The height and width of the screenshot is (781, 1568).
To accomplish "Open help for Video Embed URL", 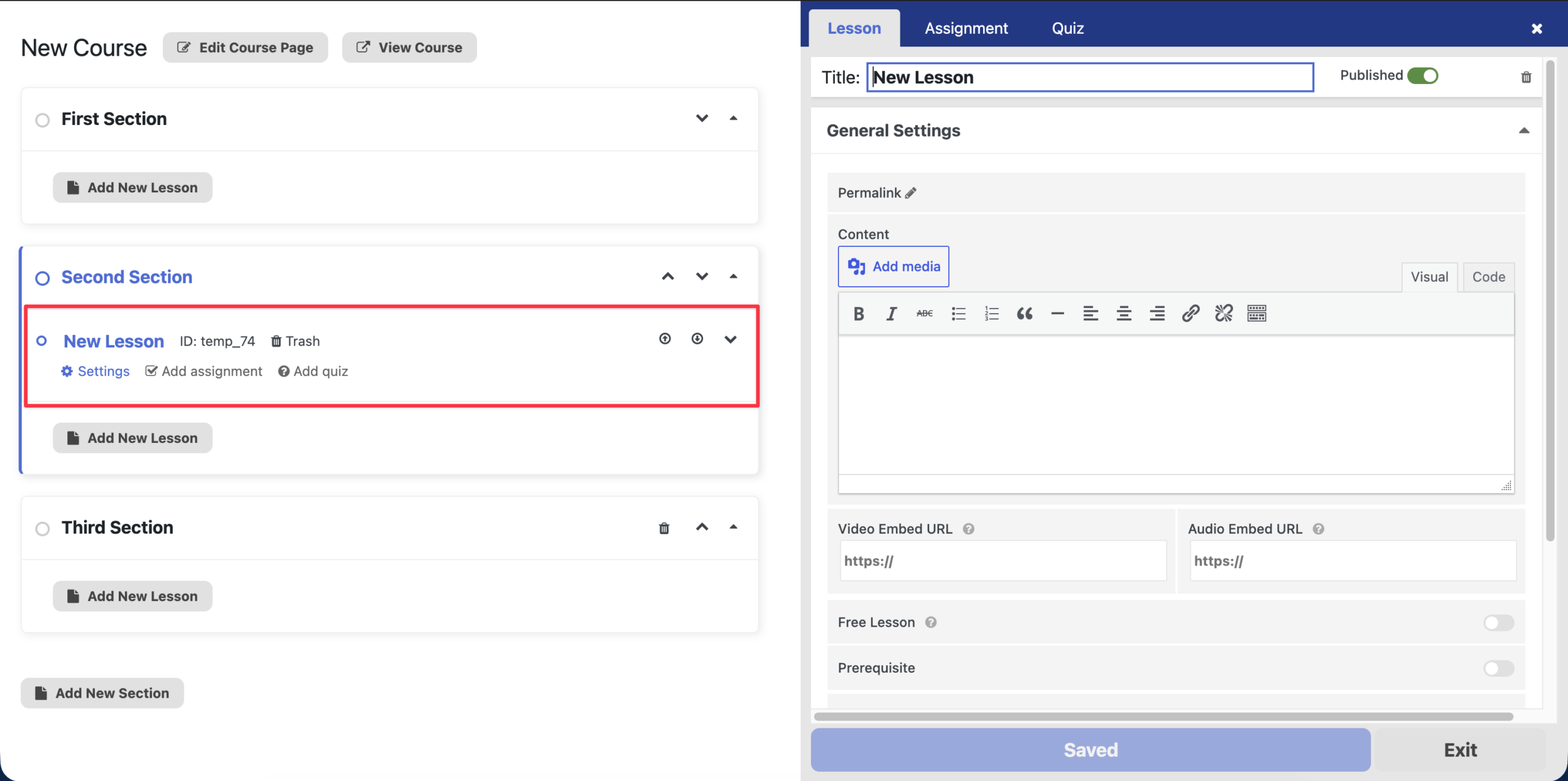I will tap(968, 529).
